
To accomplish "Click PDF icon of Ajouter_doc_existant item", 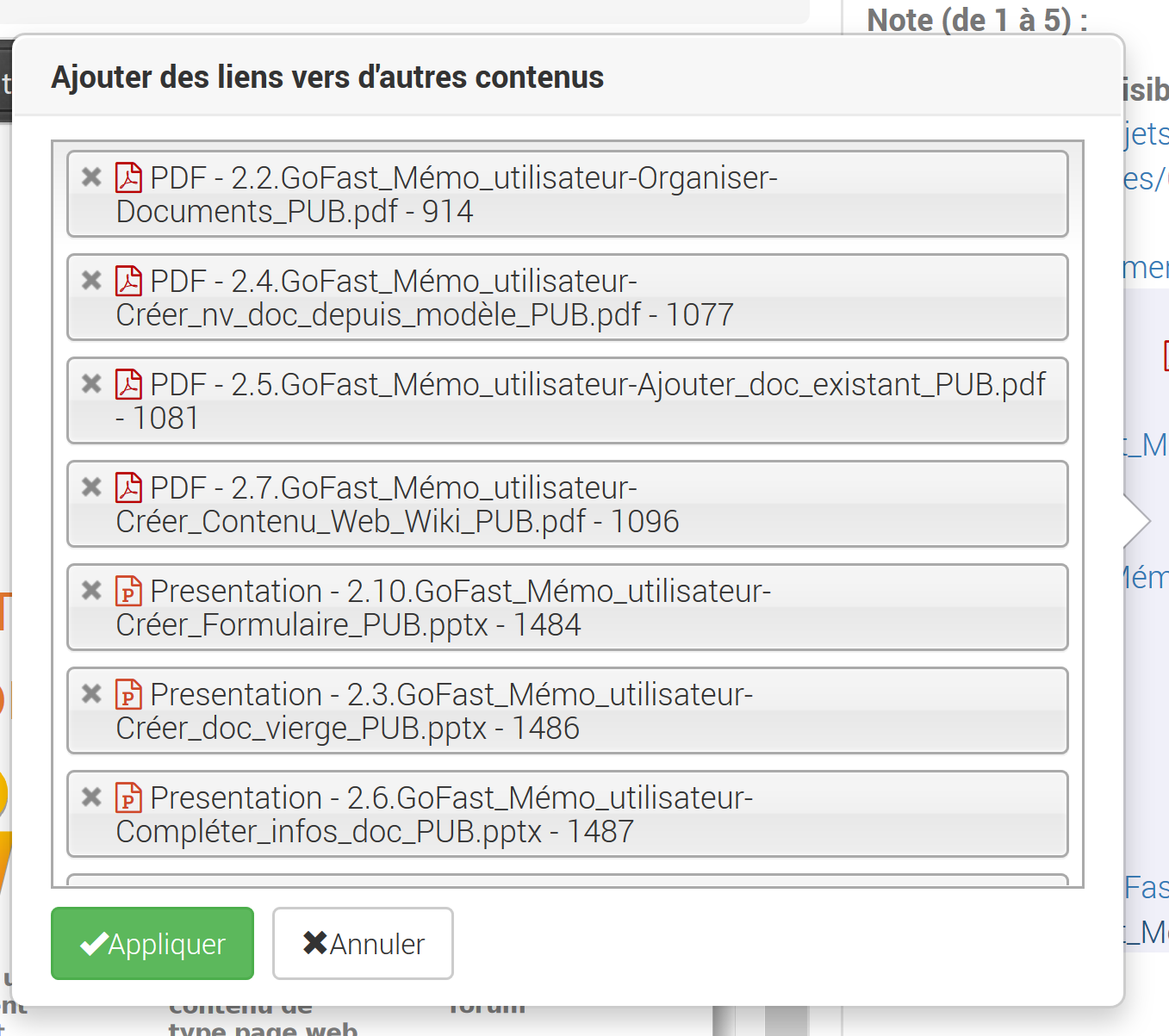I will tap(128, 385).
